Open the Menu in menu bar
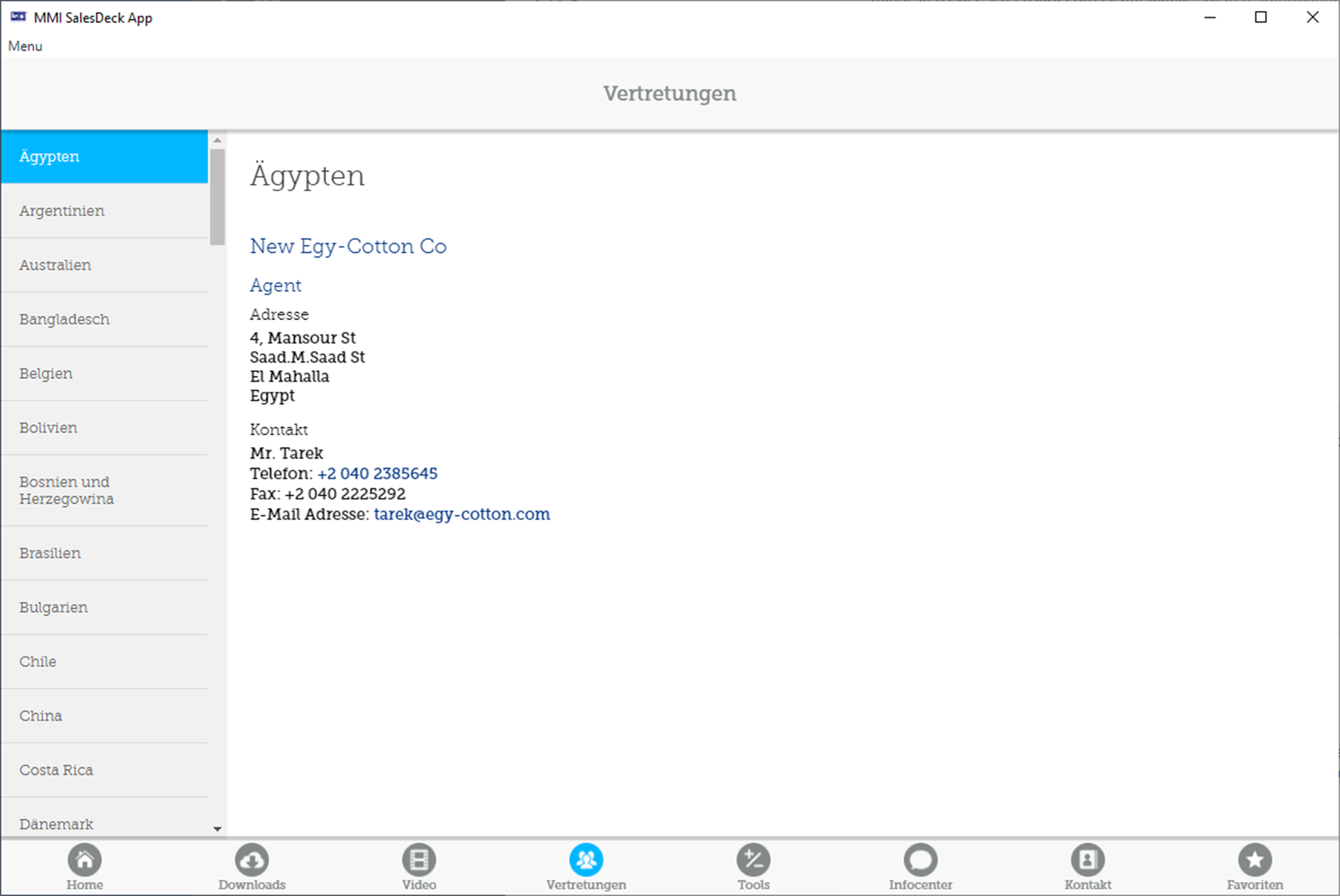The image size is (1340, 896). (x=25, y=46)
